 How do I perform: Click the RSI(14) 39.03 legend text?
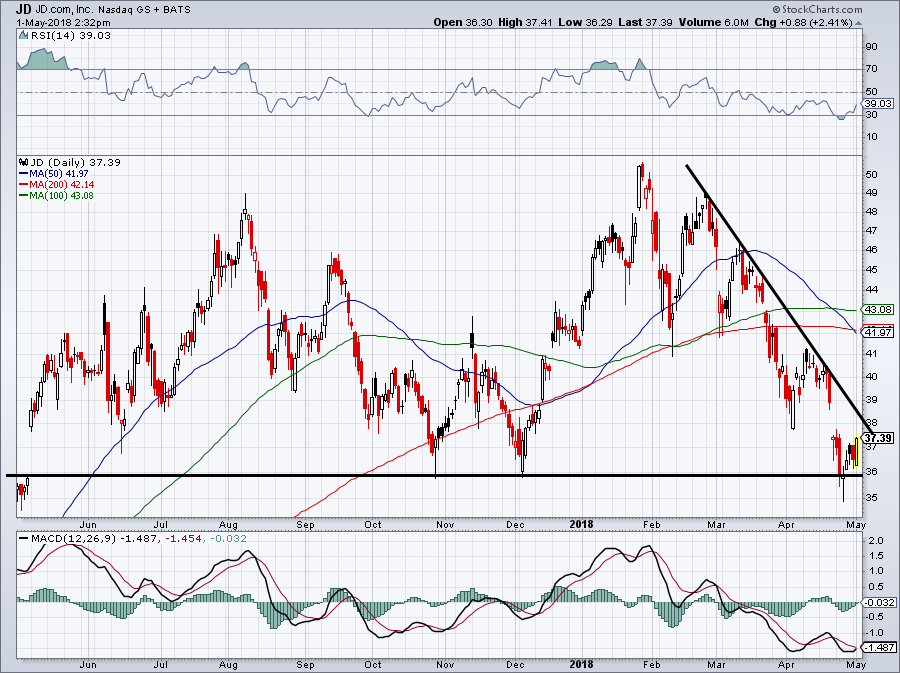pyautogui.click(x=70, y=36)
